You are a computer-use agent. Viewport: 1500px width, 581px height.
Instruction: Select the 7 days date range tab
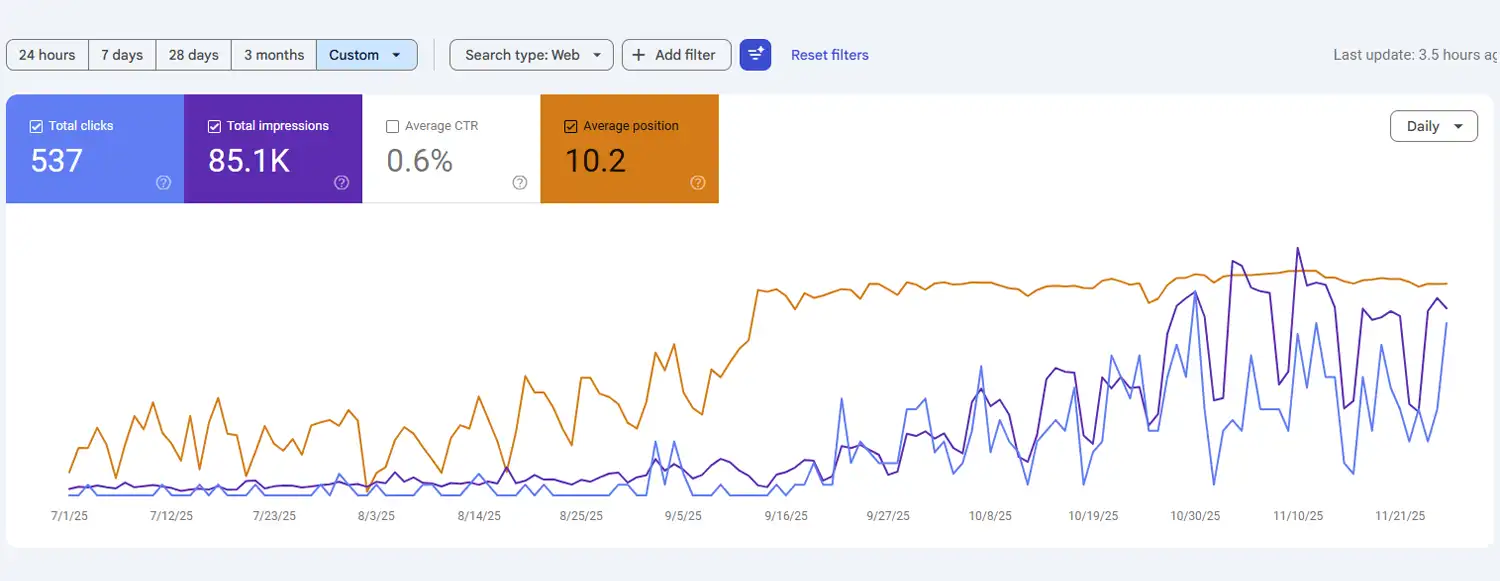122,55
